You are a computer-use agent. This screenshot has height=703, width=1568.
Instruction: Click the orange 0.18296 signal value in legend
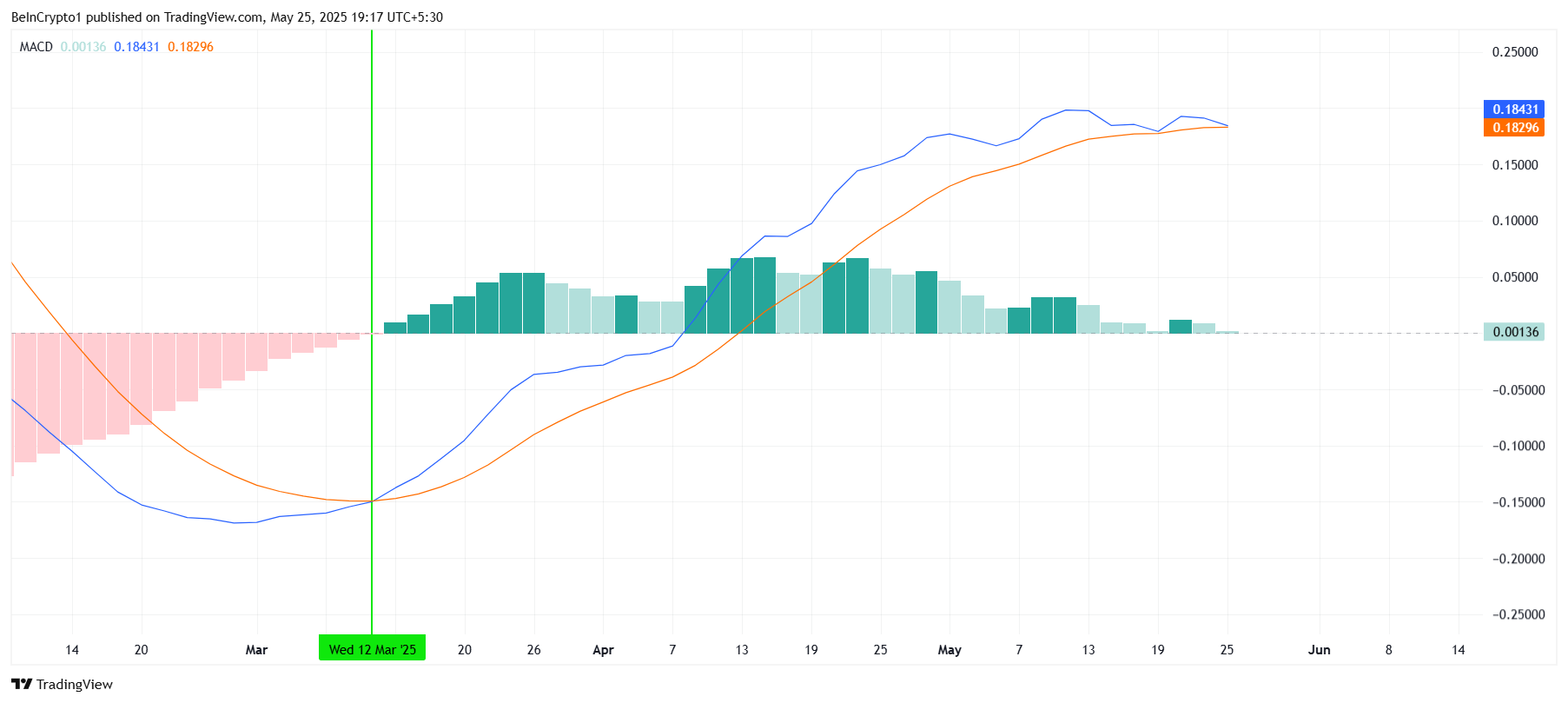coord(190,47)
